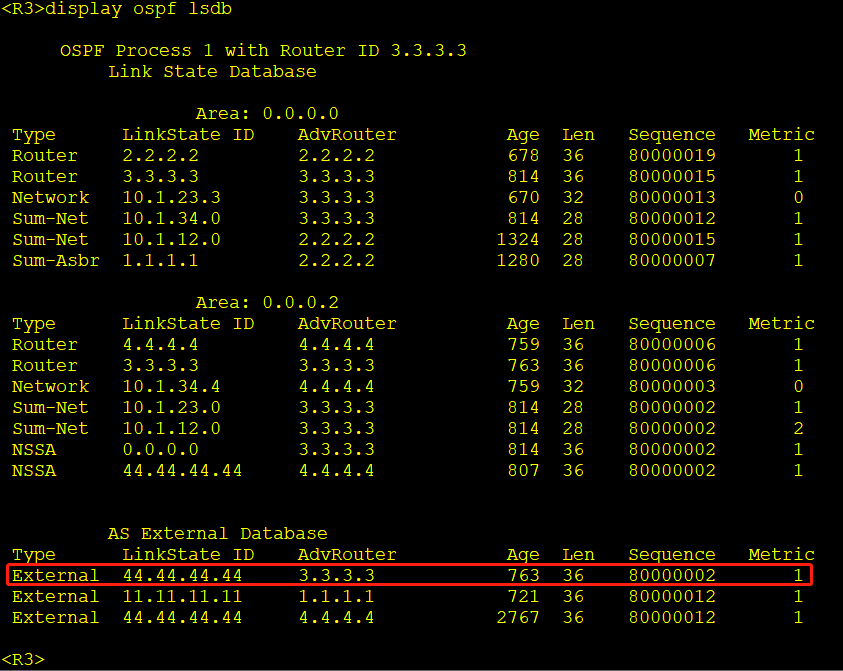Click the 'AS External Database' heading
The height and width of the screenshot is (671, 843).
pyautogui.click(x=218, y=533)
